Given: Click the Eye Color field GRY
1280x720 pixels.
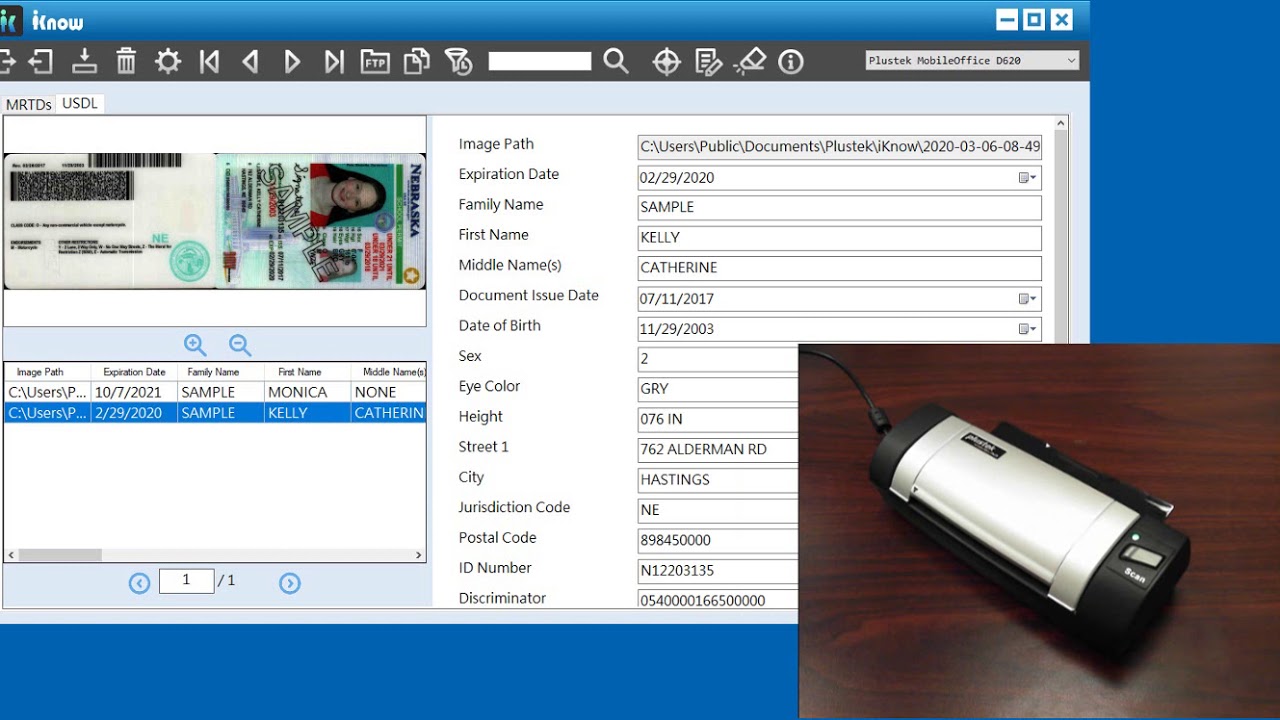Looking at the screenshot, I should click(x=718, y=389).
